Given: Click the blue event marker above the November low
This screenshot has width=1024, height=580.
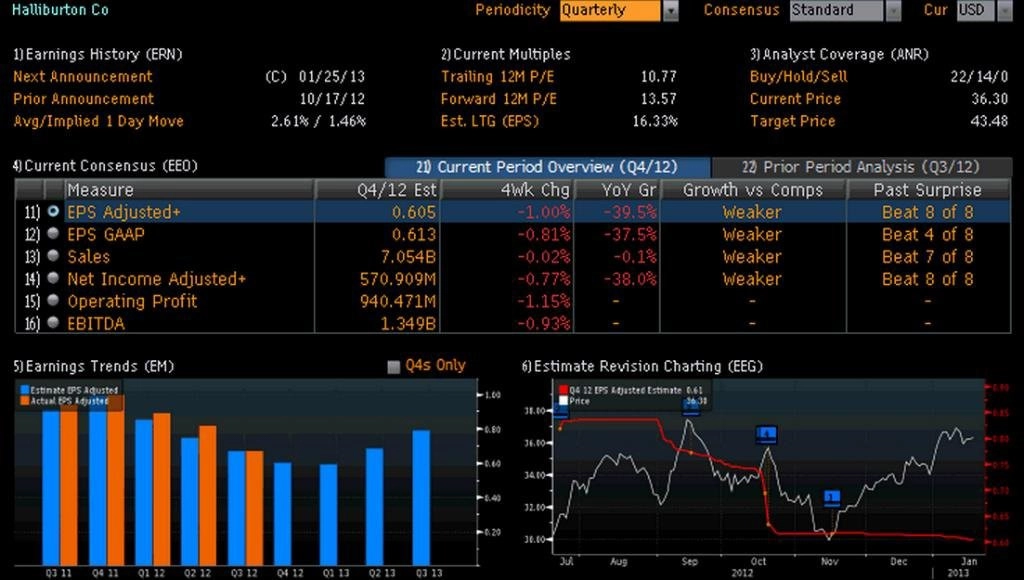Looking at the screenshot, I should pos(831,498).
